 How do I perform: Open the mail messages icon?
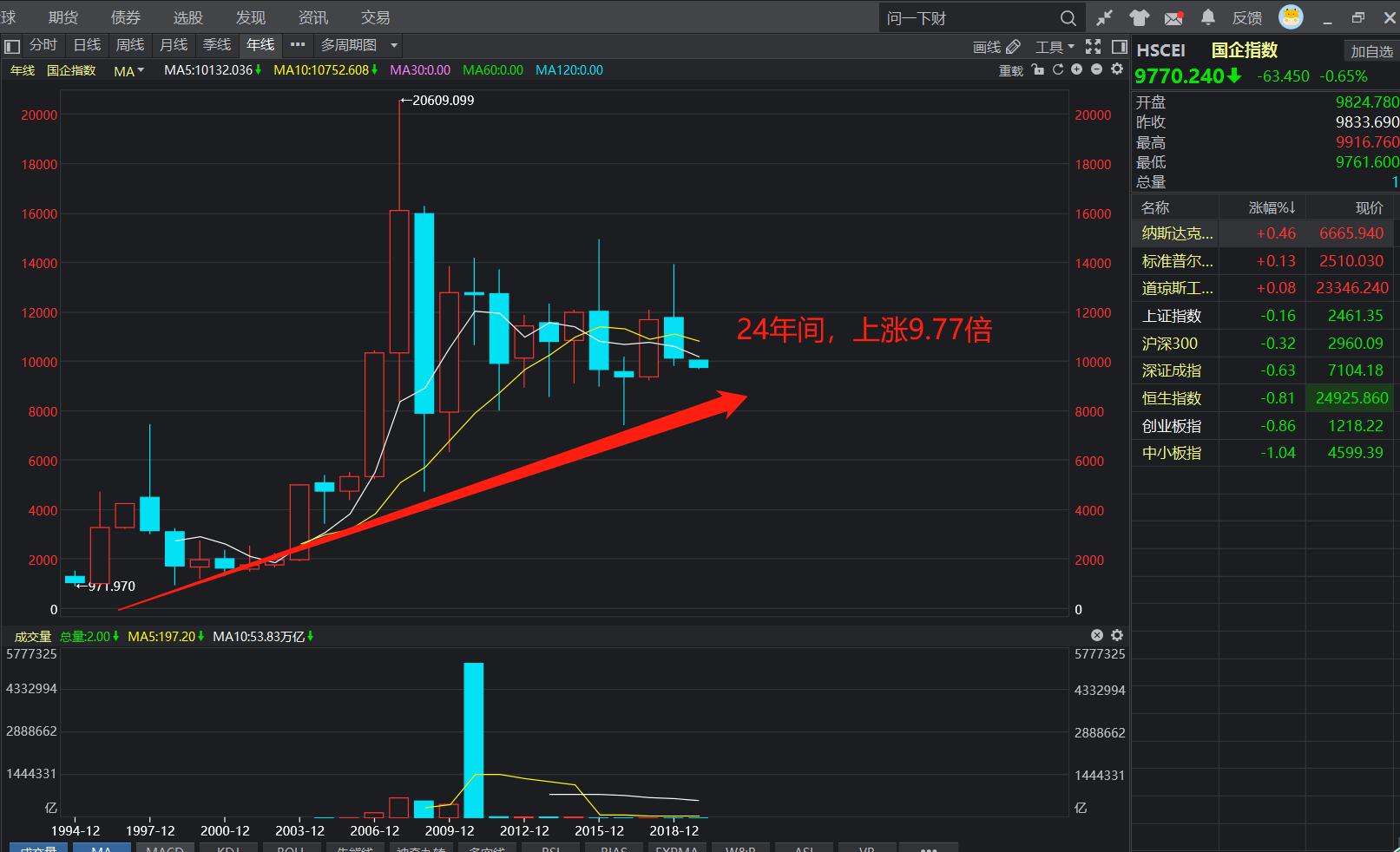(x=1173, y=18)
